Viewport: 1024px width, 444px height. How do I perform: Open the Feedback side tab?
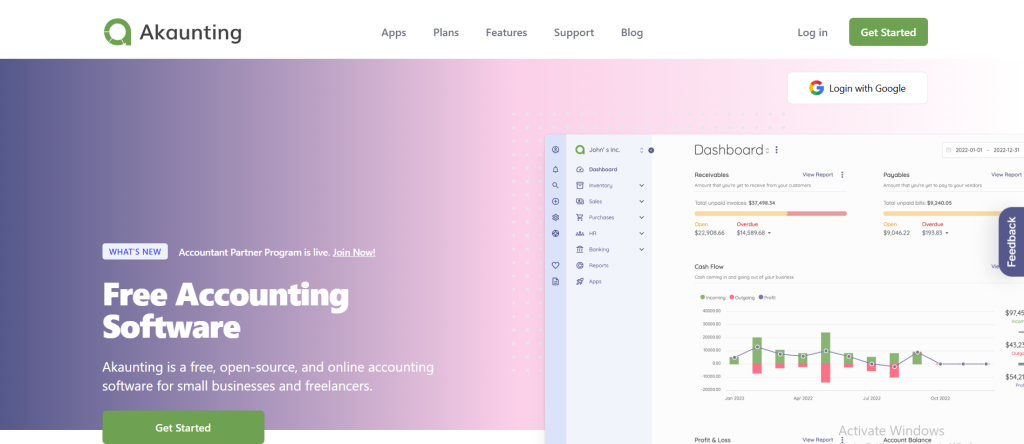(x=1012, y=242)
